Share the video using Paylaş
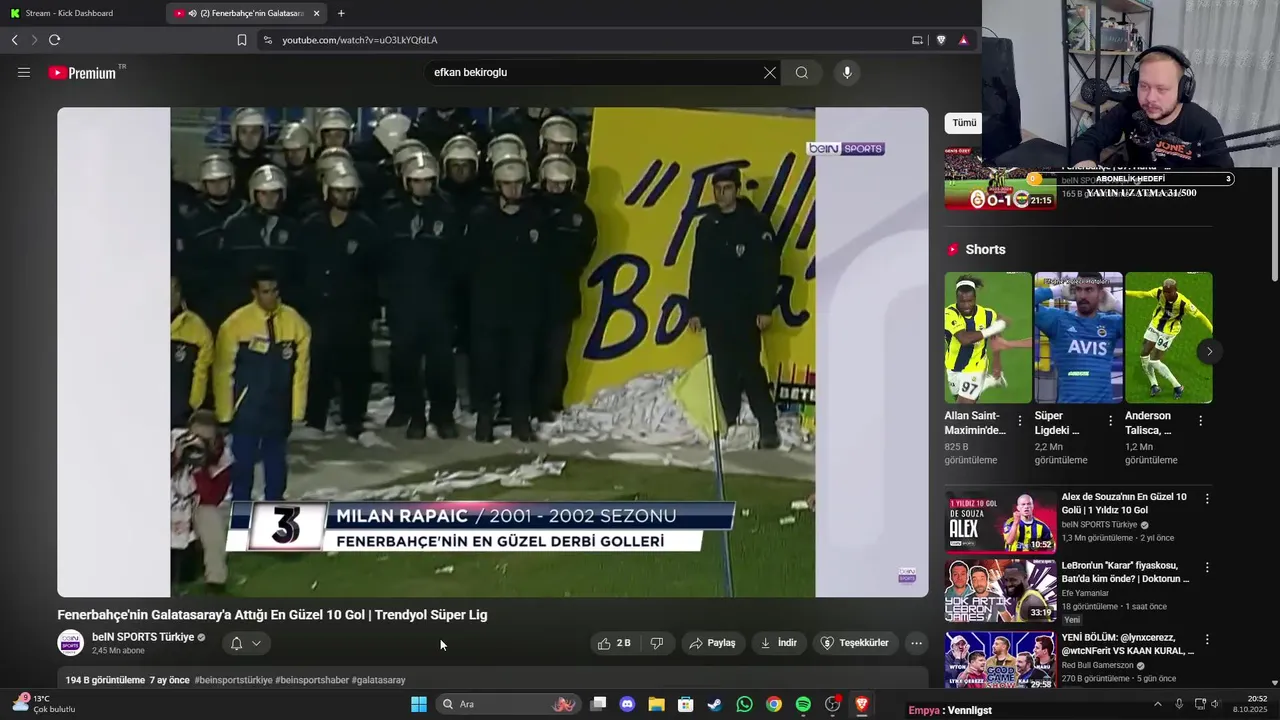1280x720 pixels. 712,643
